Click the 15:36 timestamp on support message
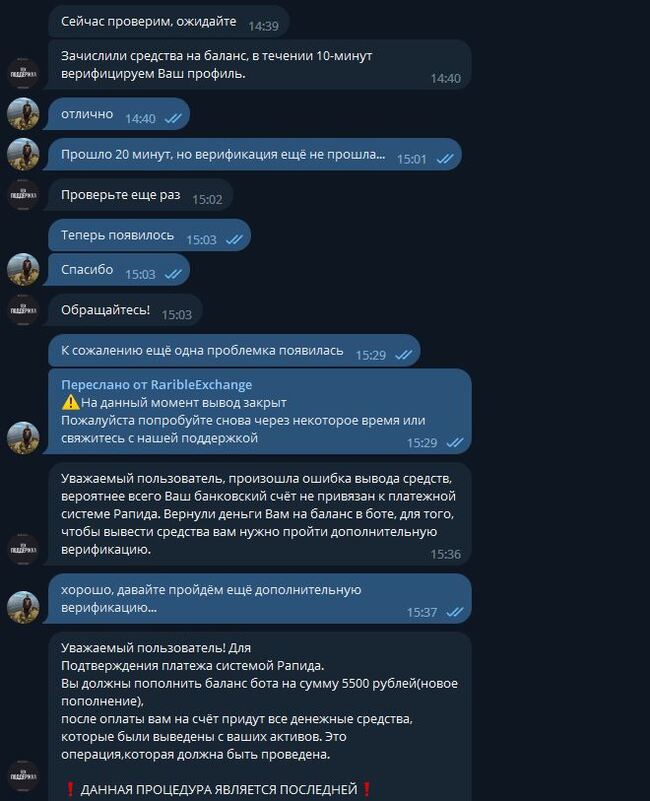 (445, 554)
